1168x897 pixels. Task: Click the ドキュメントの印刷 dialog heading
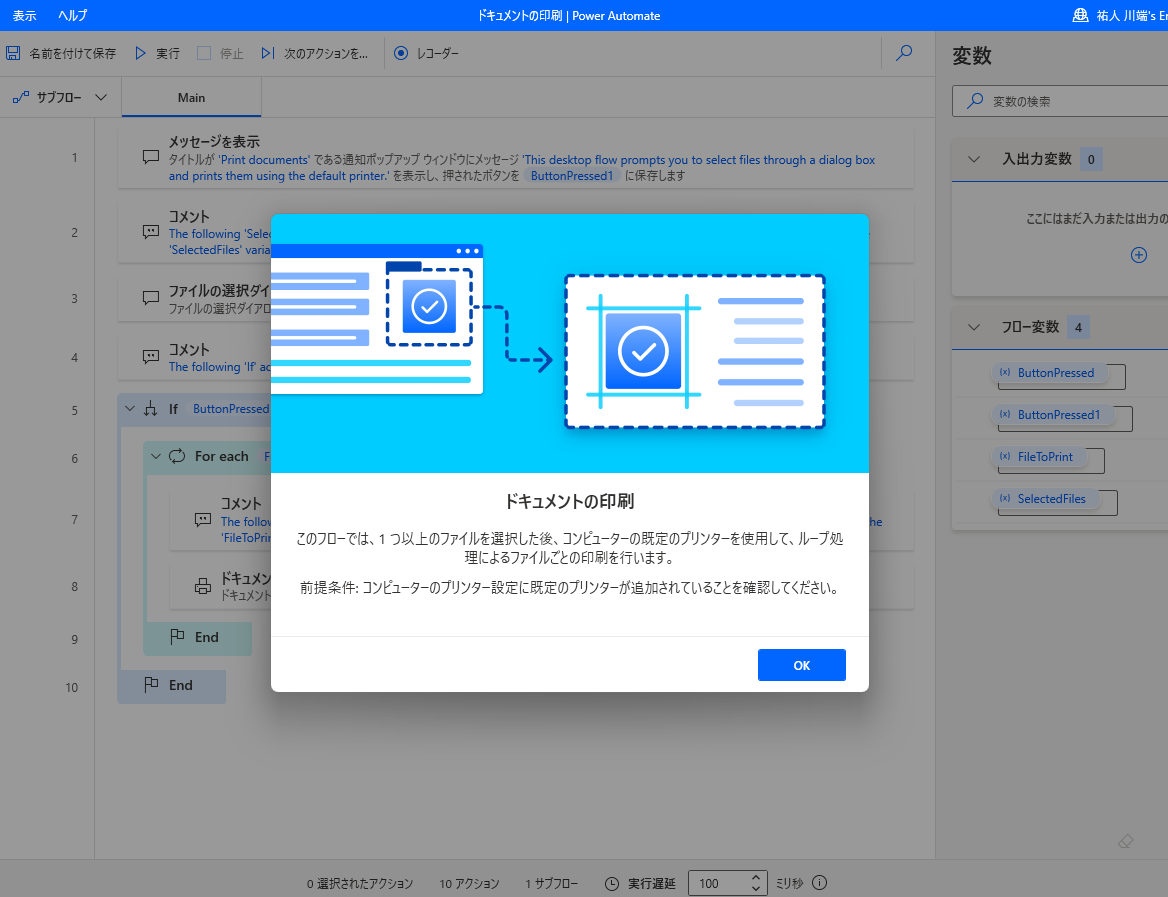coord(569,501)
